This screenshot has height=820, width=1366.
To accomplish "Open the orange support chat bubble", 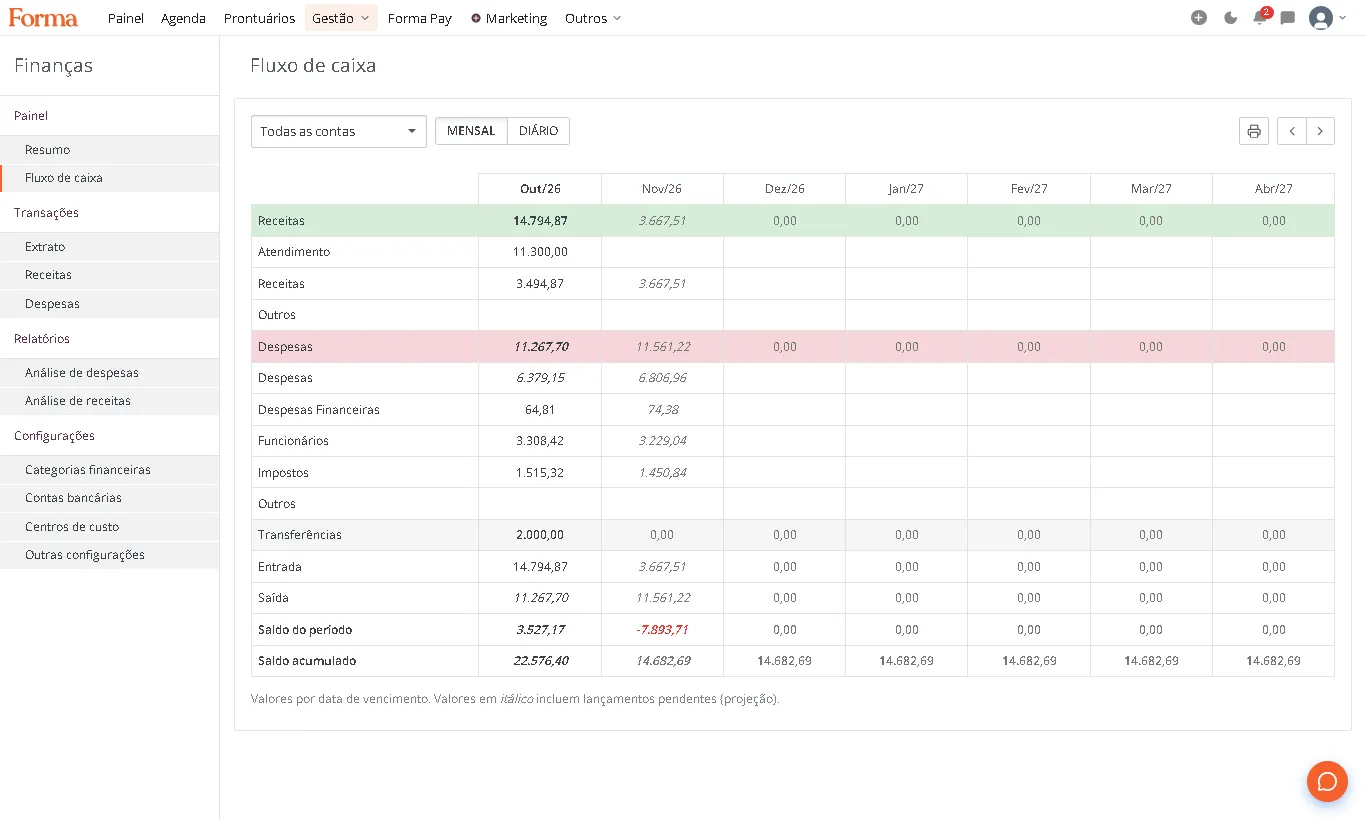I will (x=1327, y=781).
